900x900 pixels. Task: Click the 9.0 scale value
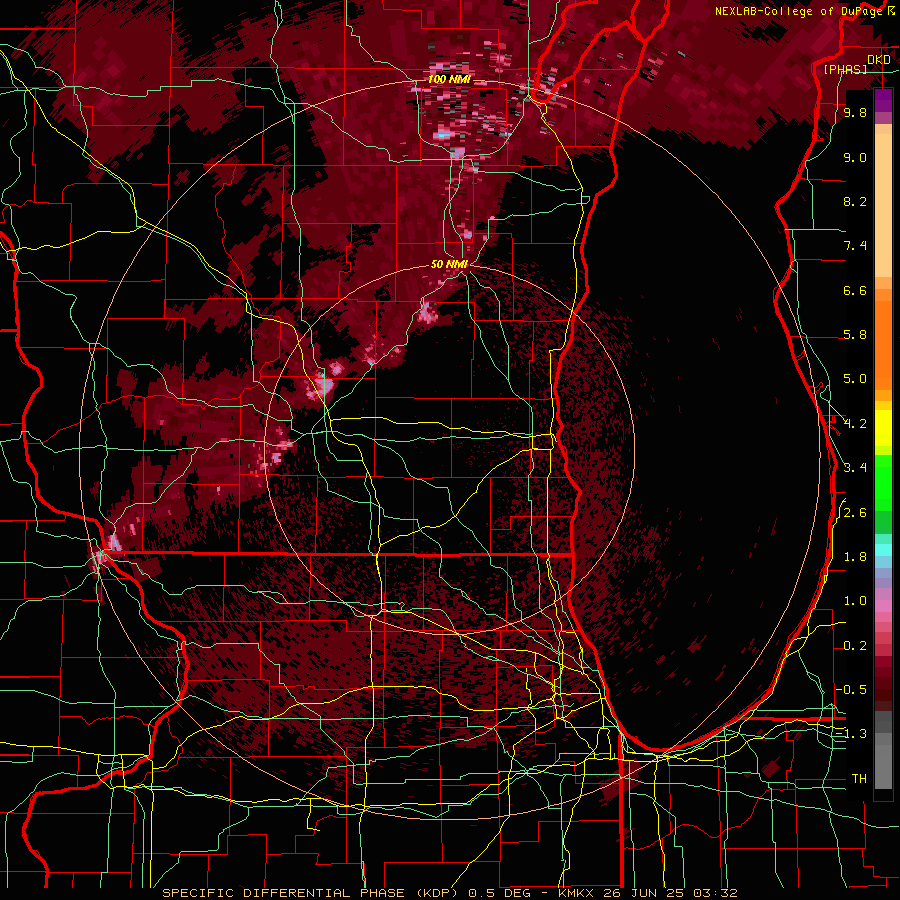pyautogui.click(x=855, y=157)
